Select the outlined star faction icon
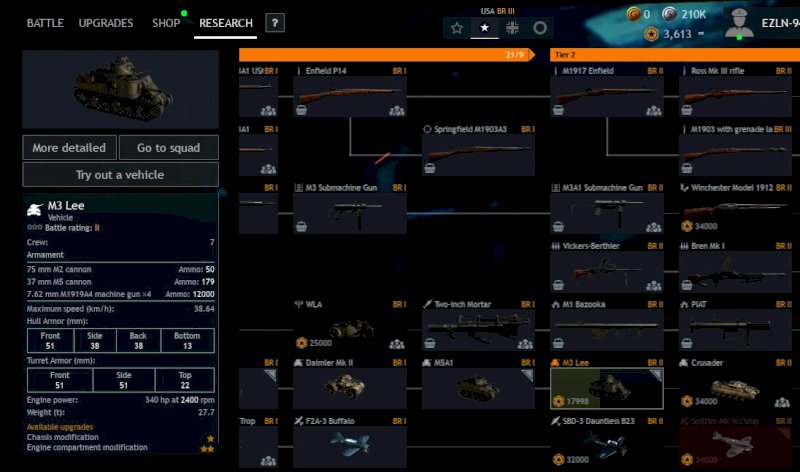 pos(457,28)
